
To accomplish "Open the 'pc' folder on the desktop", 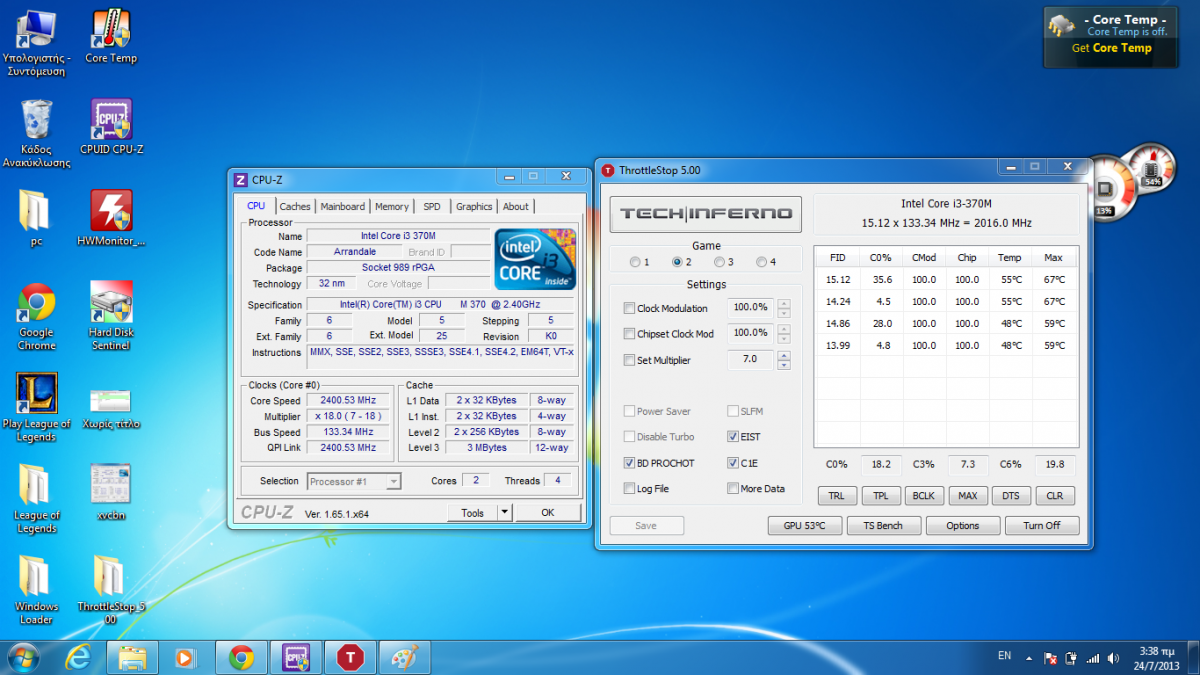I will click(36, 218).
